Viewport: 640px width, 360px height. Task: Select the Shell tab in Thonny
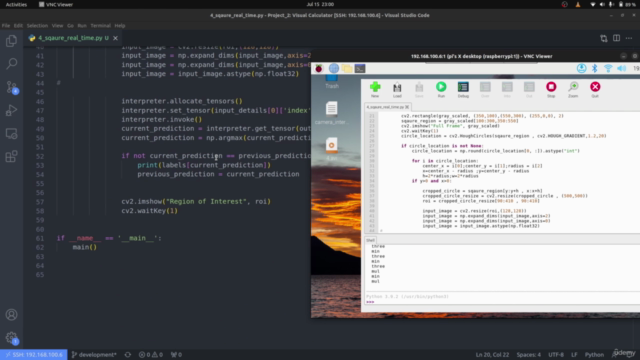pos(370,240)
